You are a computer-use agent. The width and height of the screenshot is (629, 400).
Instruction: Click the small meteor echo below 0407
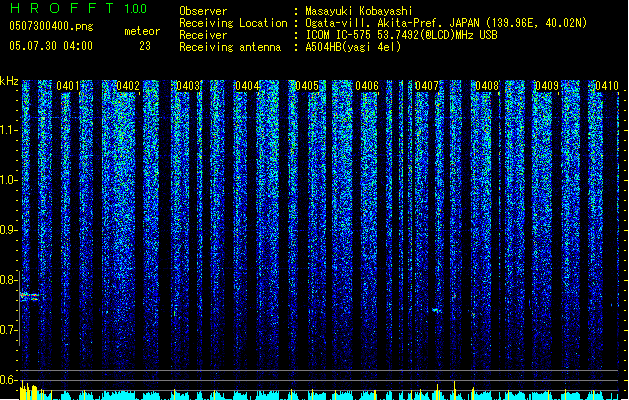(436, 310)
